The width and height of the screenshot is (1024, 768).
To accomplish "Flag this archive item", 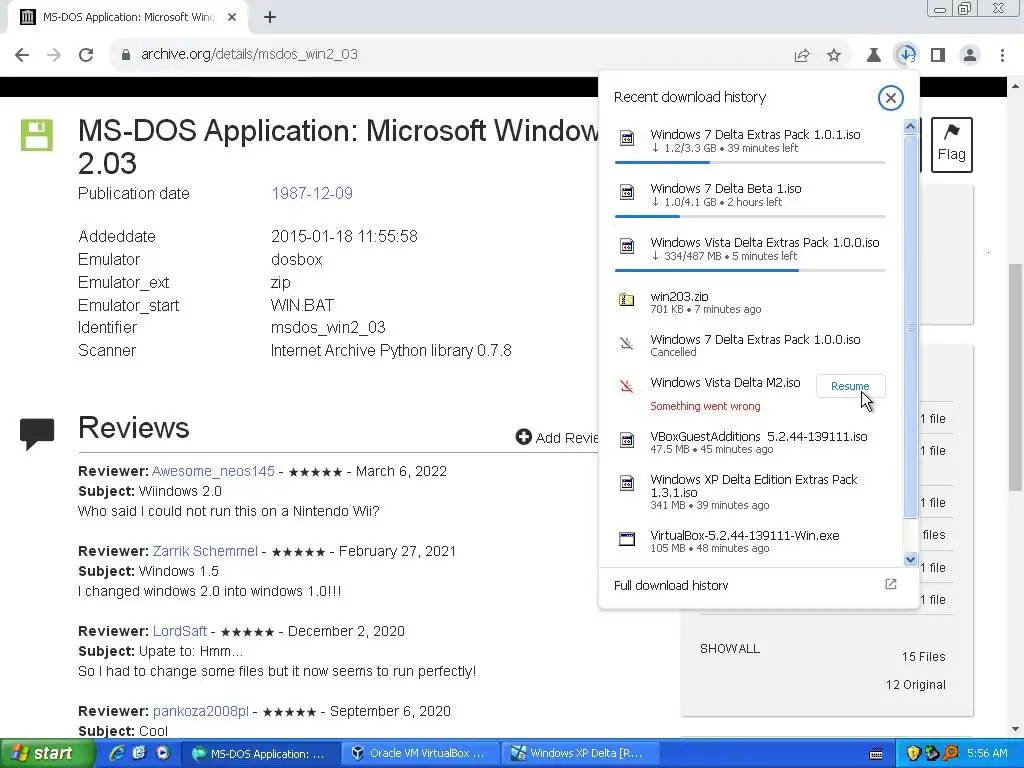I will (x=952, y=145).
